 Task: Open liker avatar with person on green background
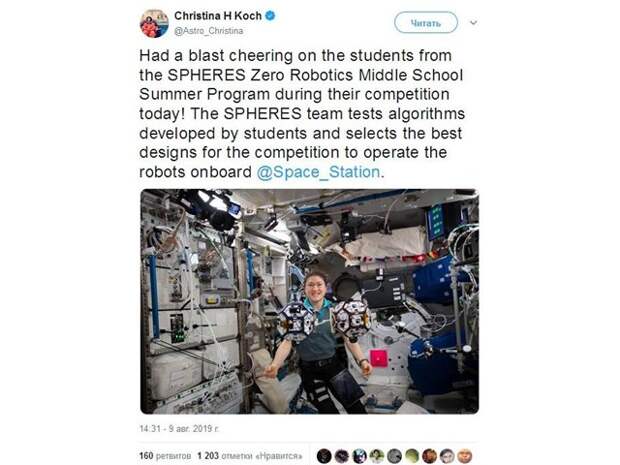tap(377, 456)
